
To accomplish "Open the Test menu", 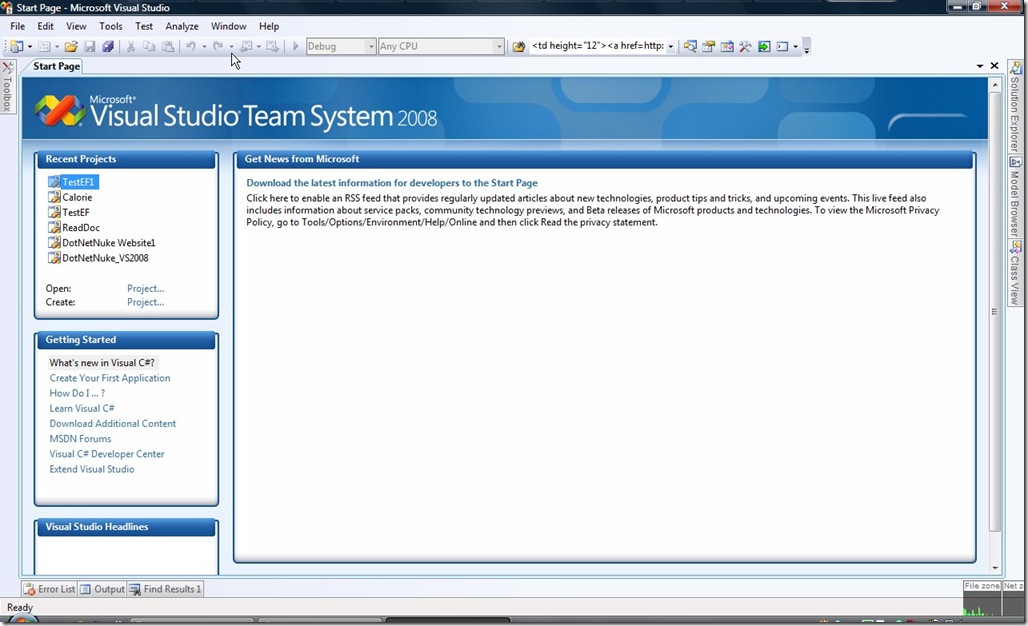I will 144,26.
